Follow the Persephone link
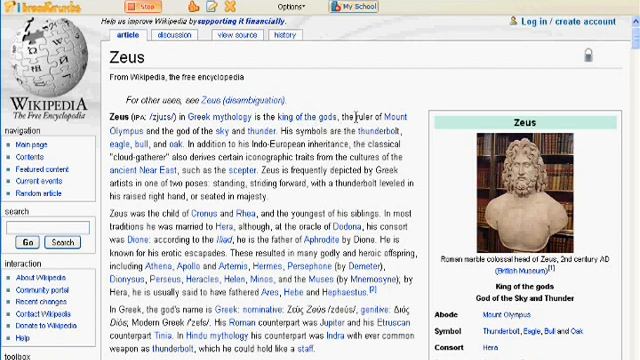The height and width of the screenshot is (360, 640). point(309,266)
